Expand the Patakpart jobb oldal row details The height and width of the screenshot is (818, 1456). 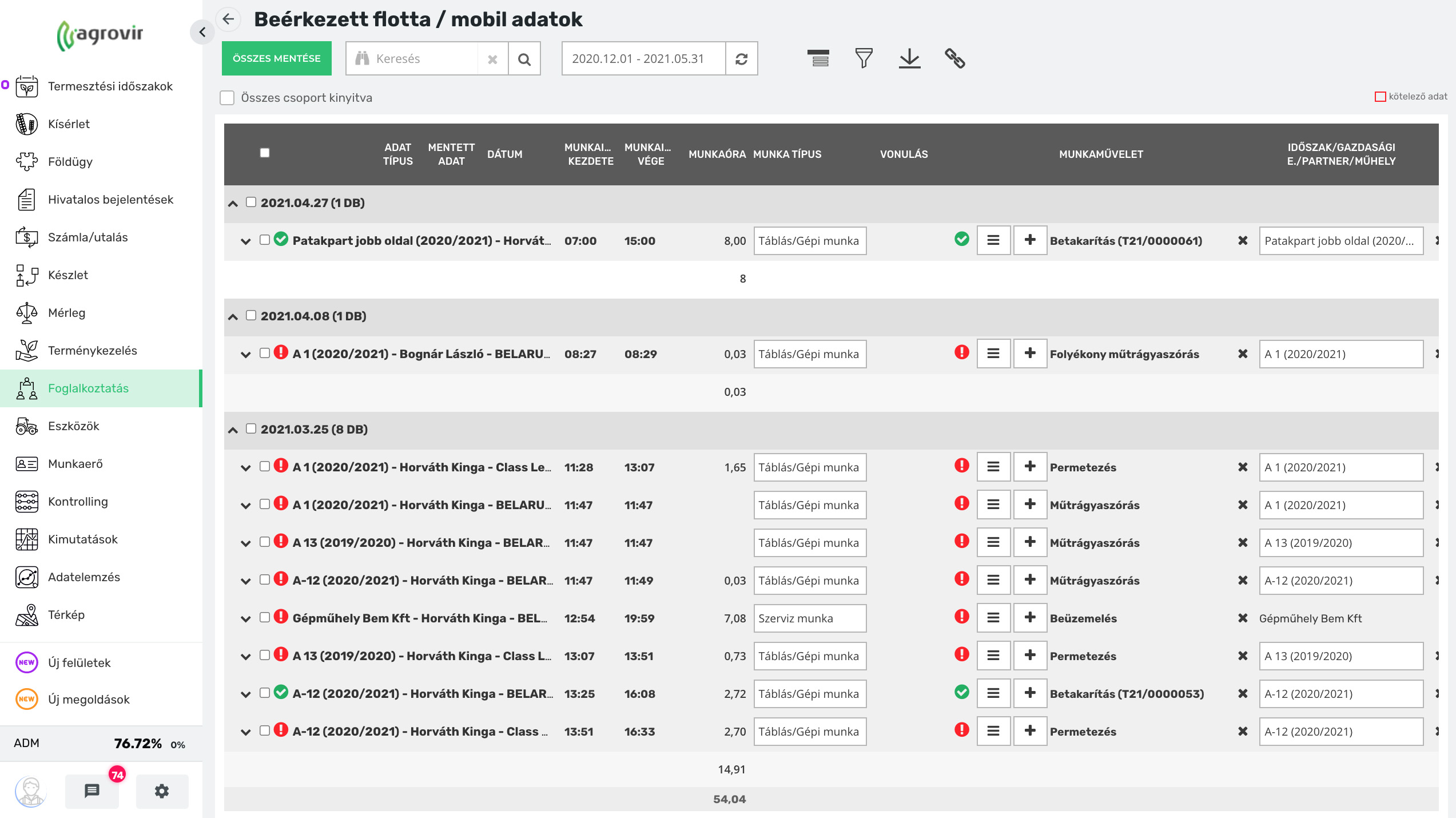tap(246, 241)
